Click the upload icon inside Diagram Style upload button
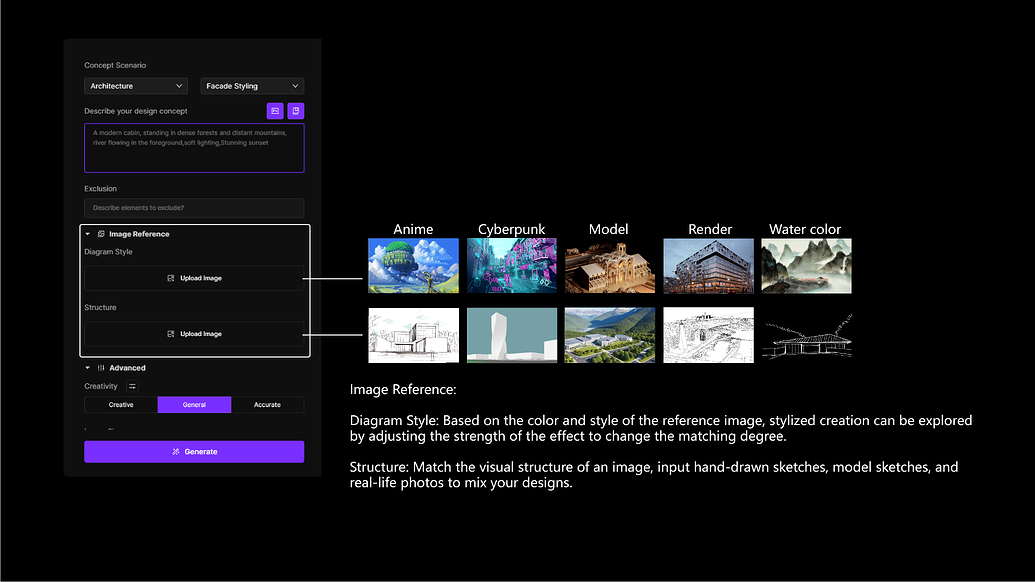The width and height of the screenshot is (1035, 582). (171, 278)
